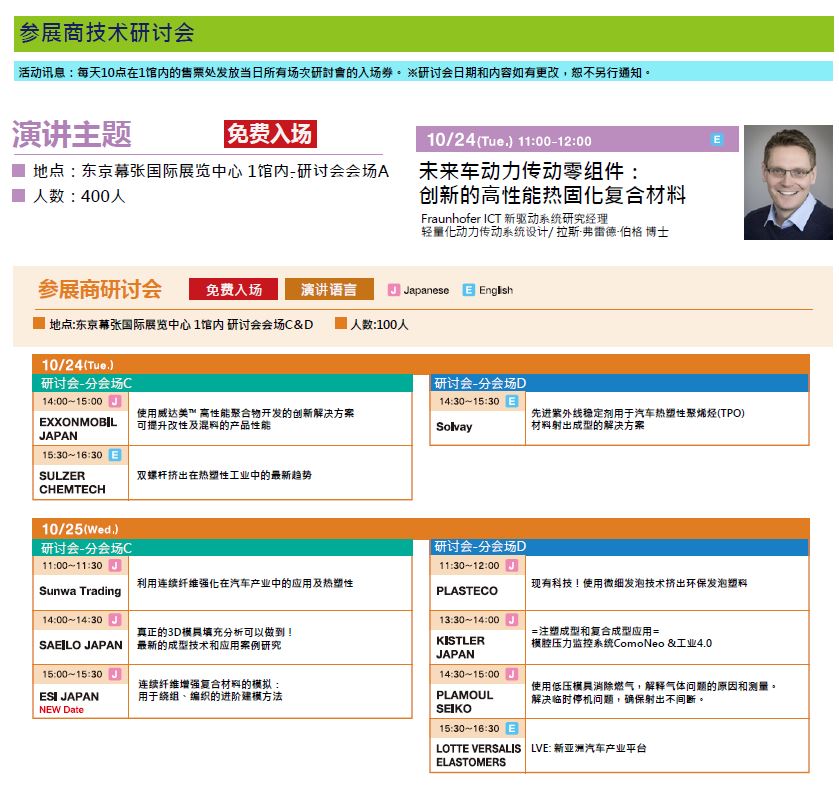Select the 10/25 (Wed.) orange date header
Image resolution: width=839 pixels, height=785 pixels.
coord(421,529)
